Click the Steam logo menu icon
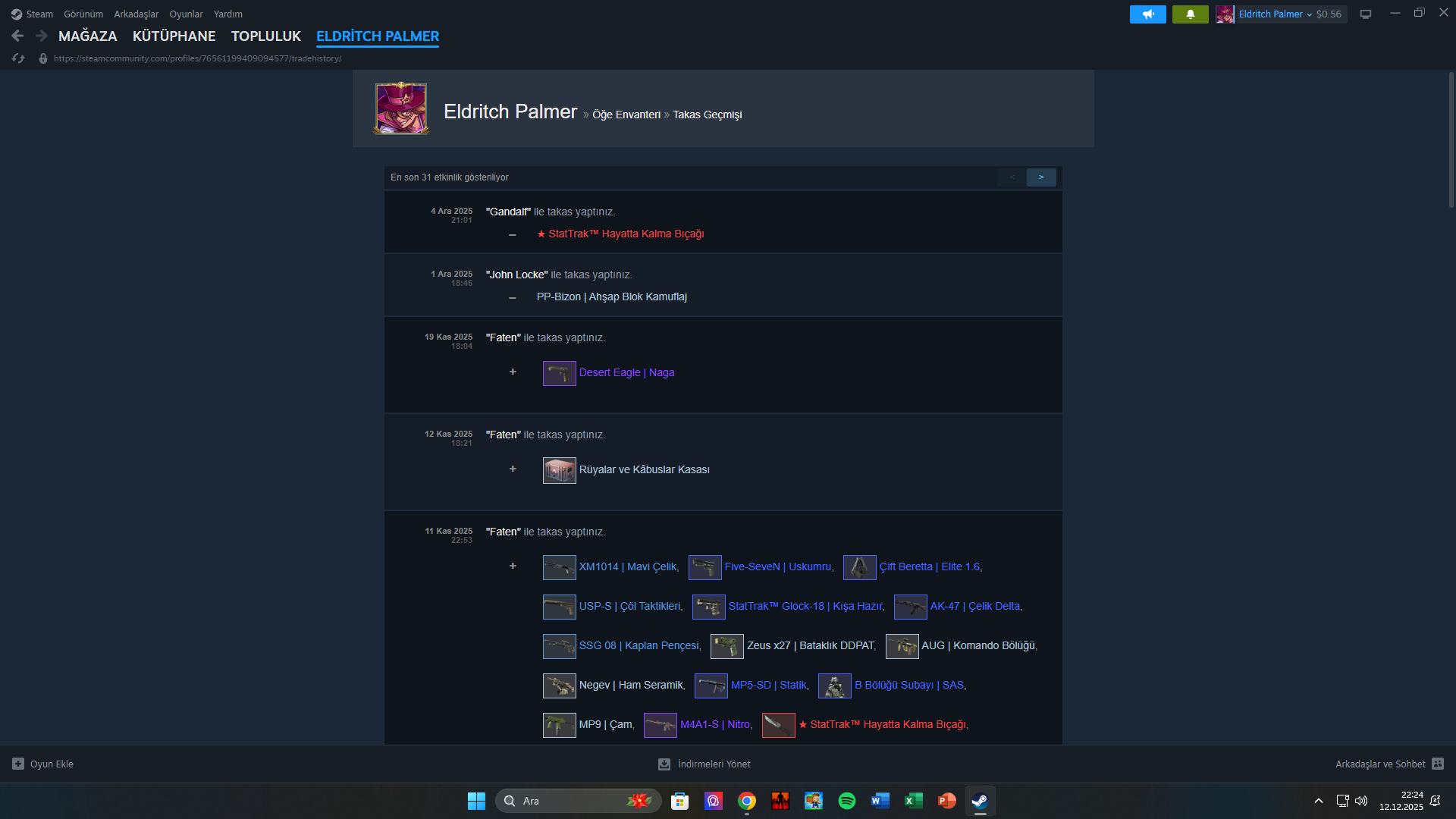Screen dimensions: 1456x819 tap(17, 14)
